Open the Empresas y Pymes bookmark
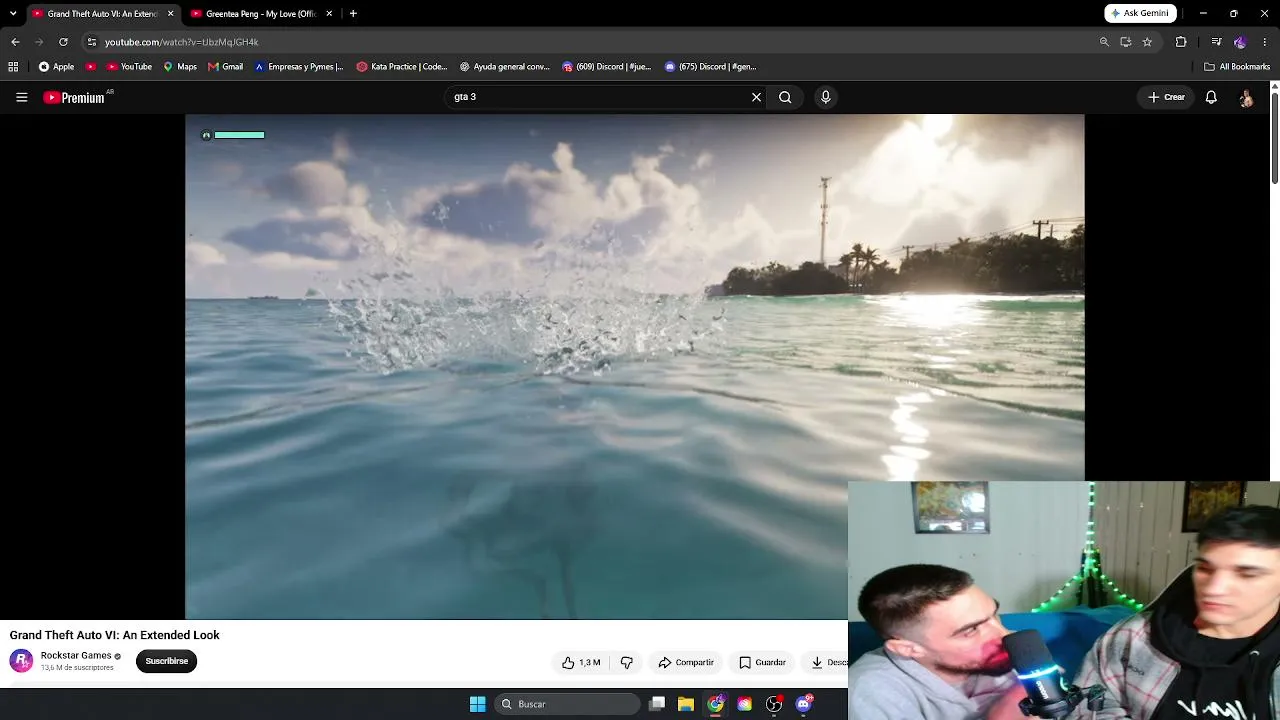This screenshot has width=1280, height=720. (x=299, y=67)
